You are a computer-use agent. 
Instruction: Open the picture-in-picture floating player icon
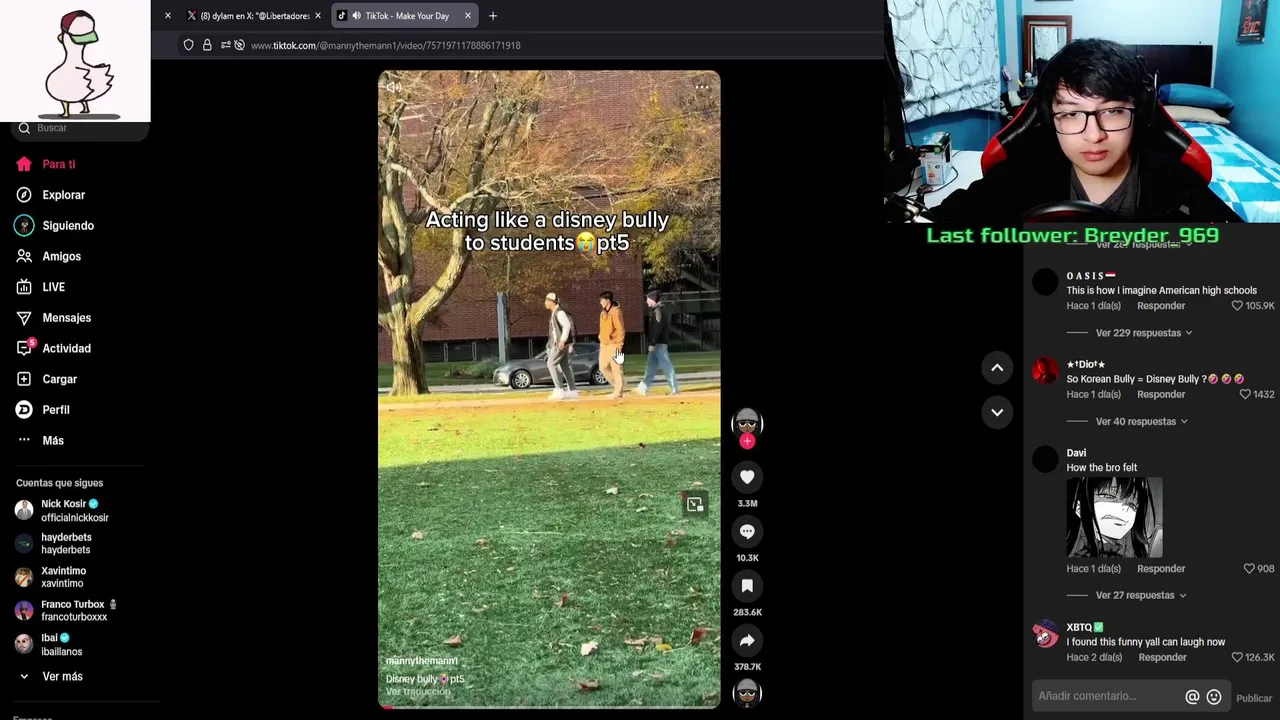695,504
